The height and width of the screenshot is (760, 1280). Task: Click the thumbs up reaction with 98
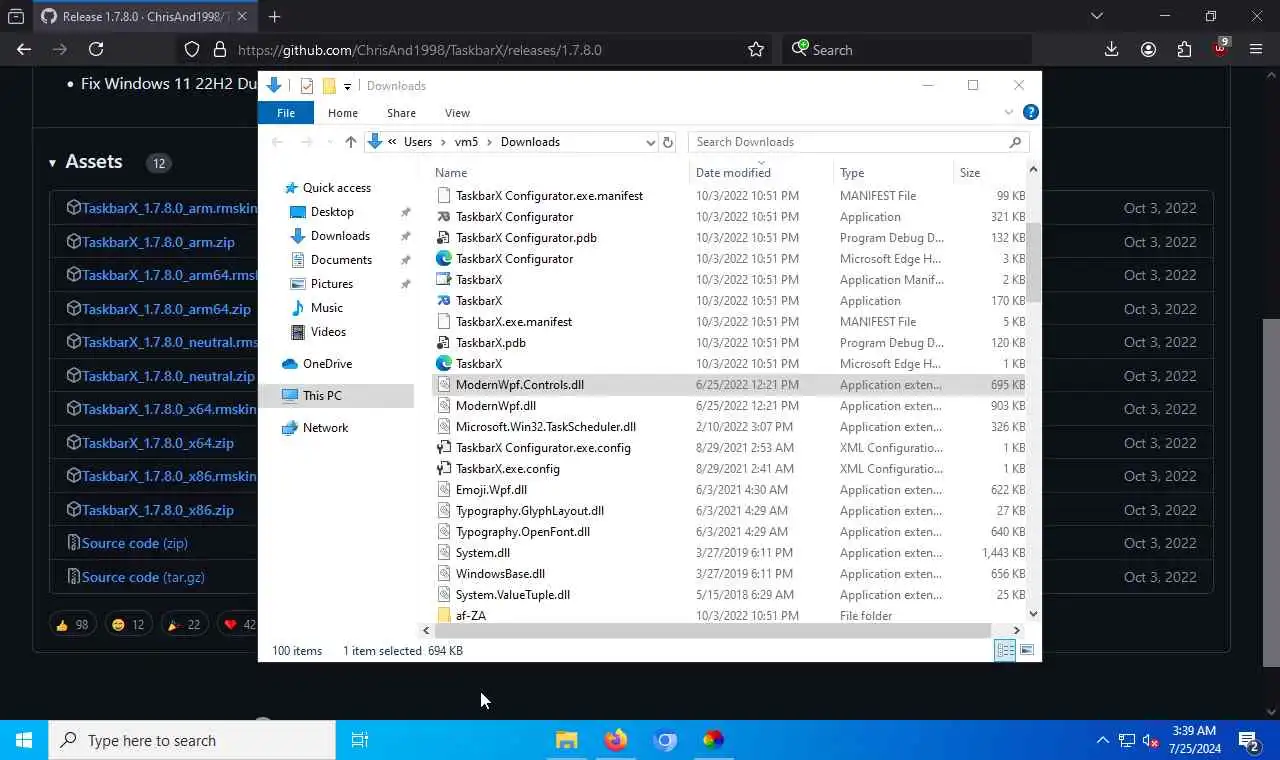click(x=72, y=624)
